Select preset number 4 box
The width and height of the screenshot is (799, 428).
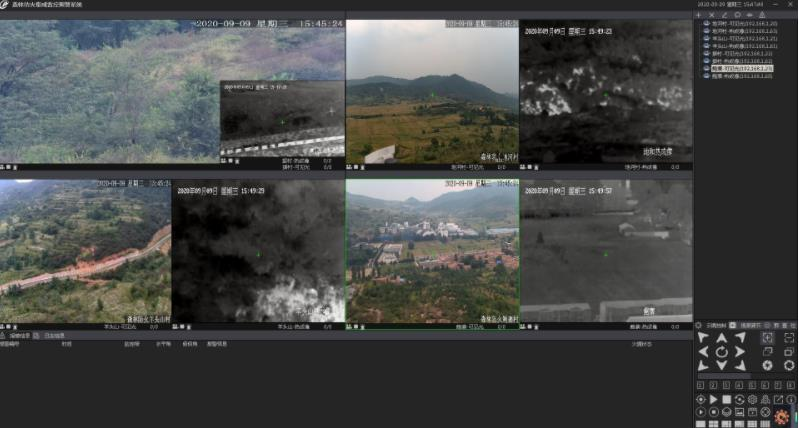pos(739,385)
